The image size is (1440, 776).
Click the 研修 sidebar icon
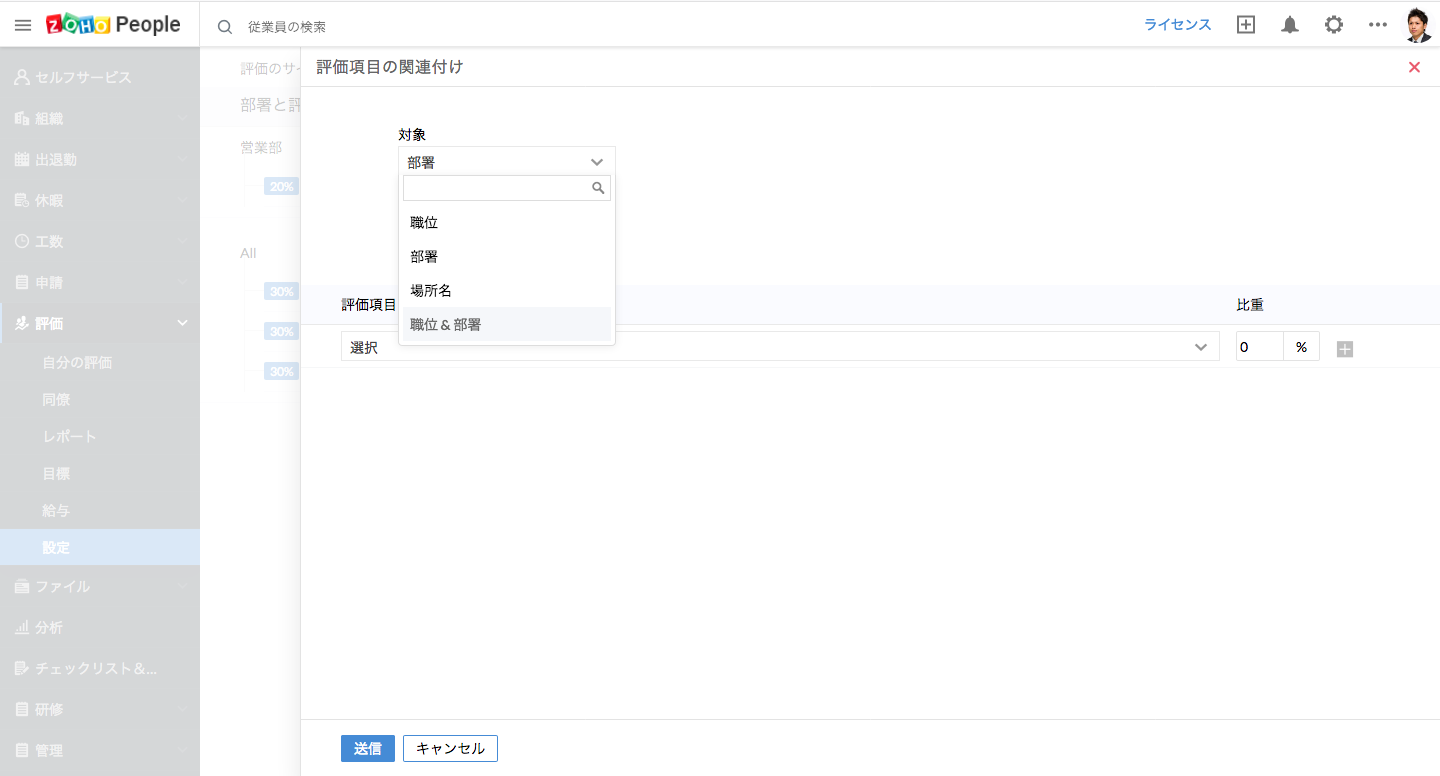point(22,709)
